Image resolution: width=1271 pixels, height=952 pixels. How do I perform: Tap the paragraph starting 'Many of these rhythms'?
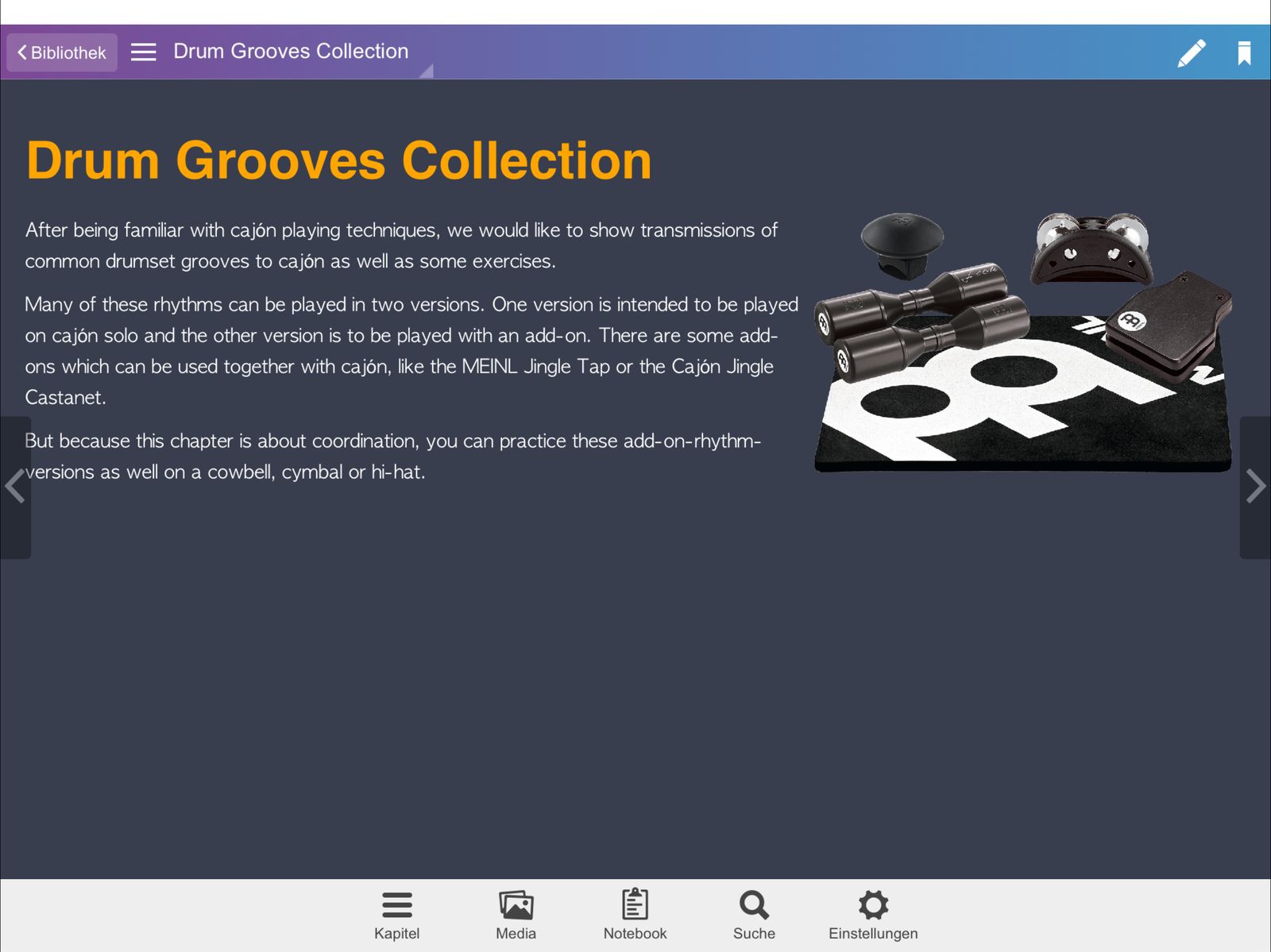[x=411, y=350]
